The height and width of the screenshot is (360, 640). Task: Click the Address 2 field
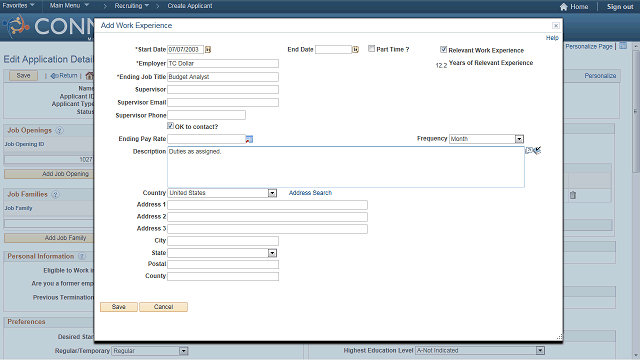(x=267, y=217)
